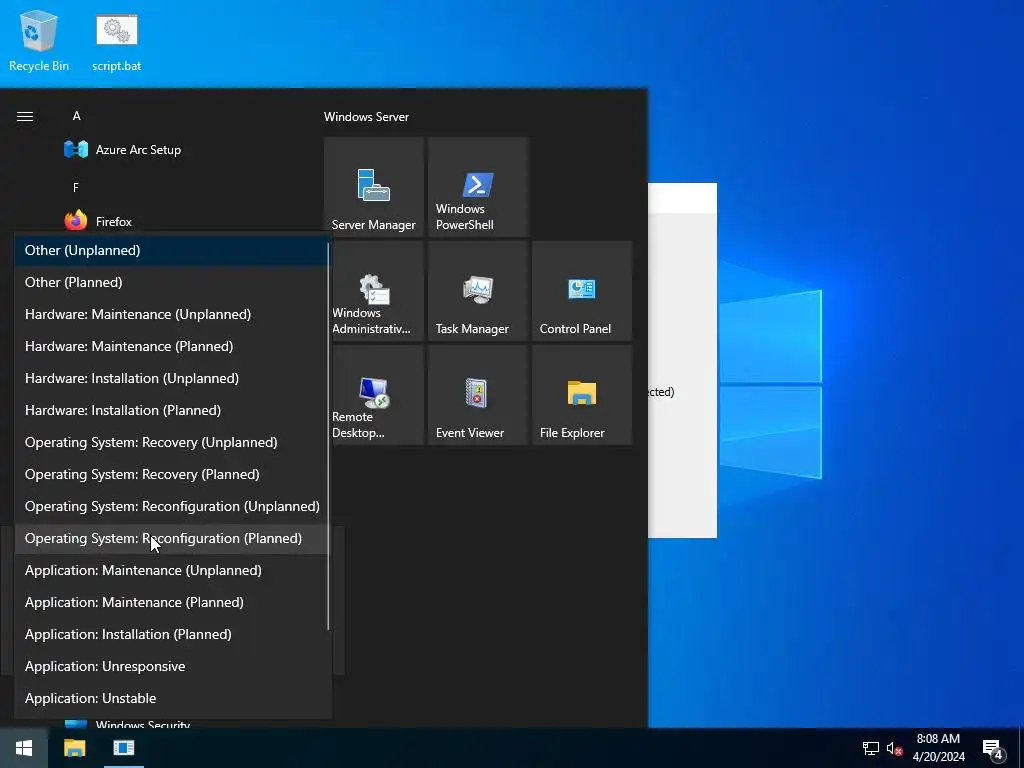Choose Hardware: Installation (Planned)
The height and width of the screenshot is (768, 1024).
point(171,410)
